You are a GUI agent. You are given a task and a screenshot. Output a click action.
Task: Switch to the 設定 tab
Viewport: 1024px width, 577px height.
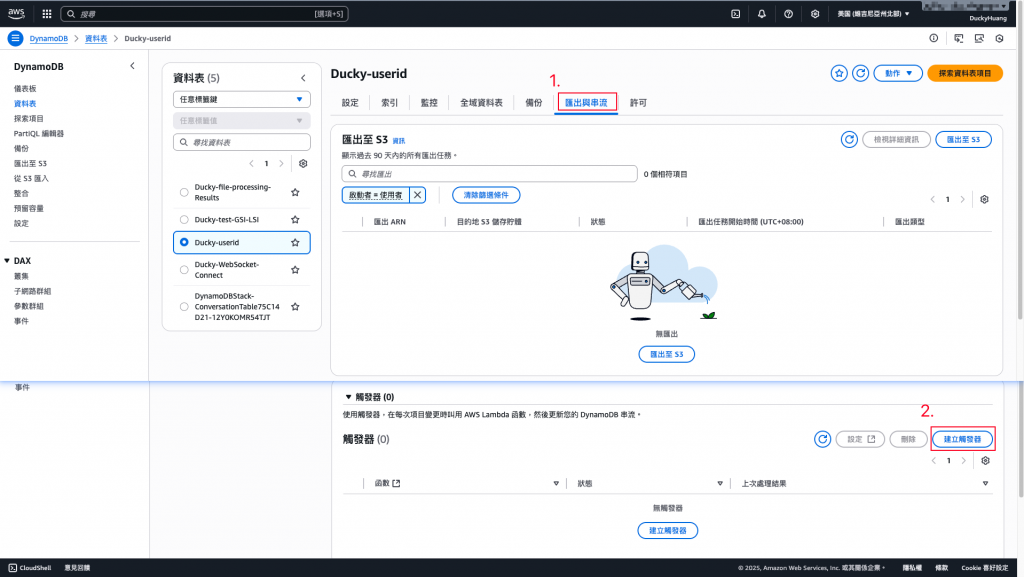[350, 102]
